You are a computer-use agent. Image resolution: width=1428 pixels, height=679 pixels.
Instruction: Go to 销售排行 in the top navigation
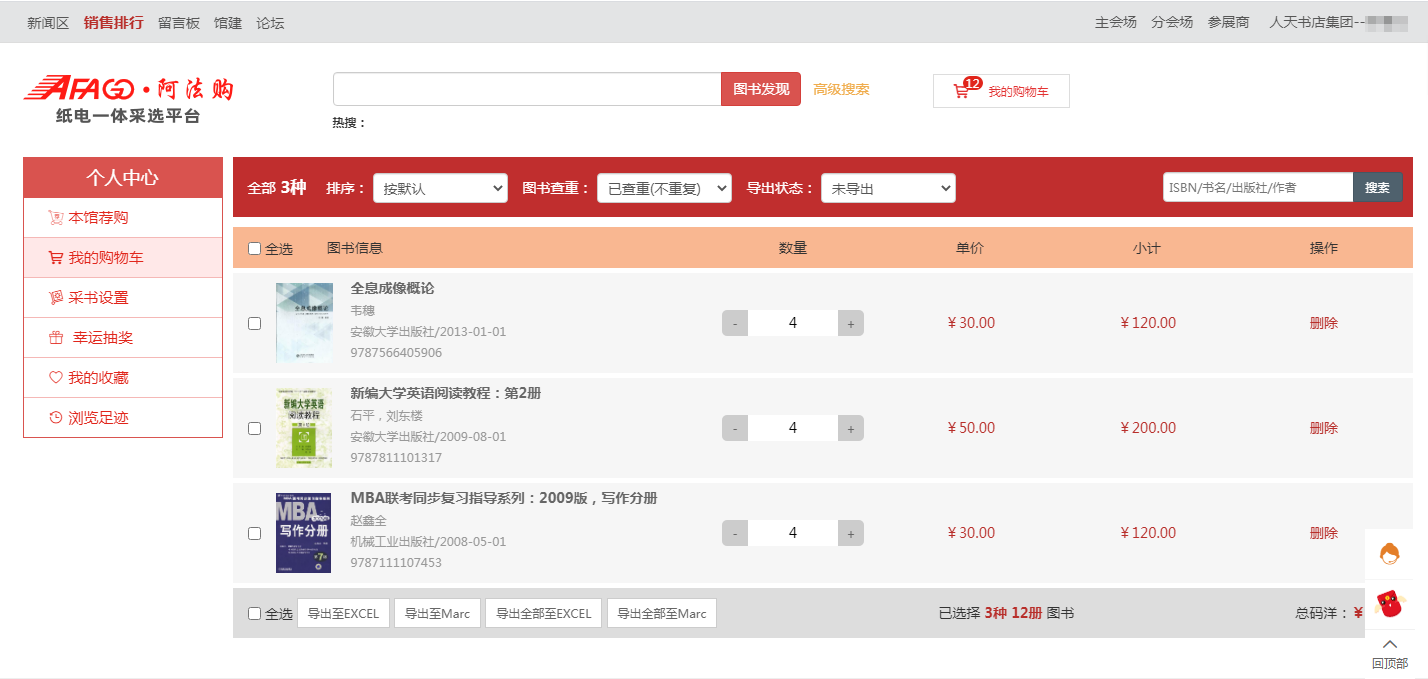(113, 22)
